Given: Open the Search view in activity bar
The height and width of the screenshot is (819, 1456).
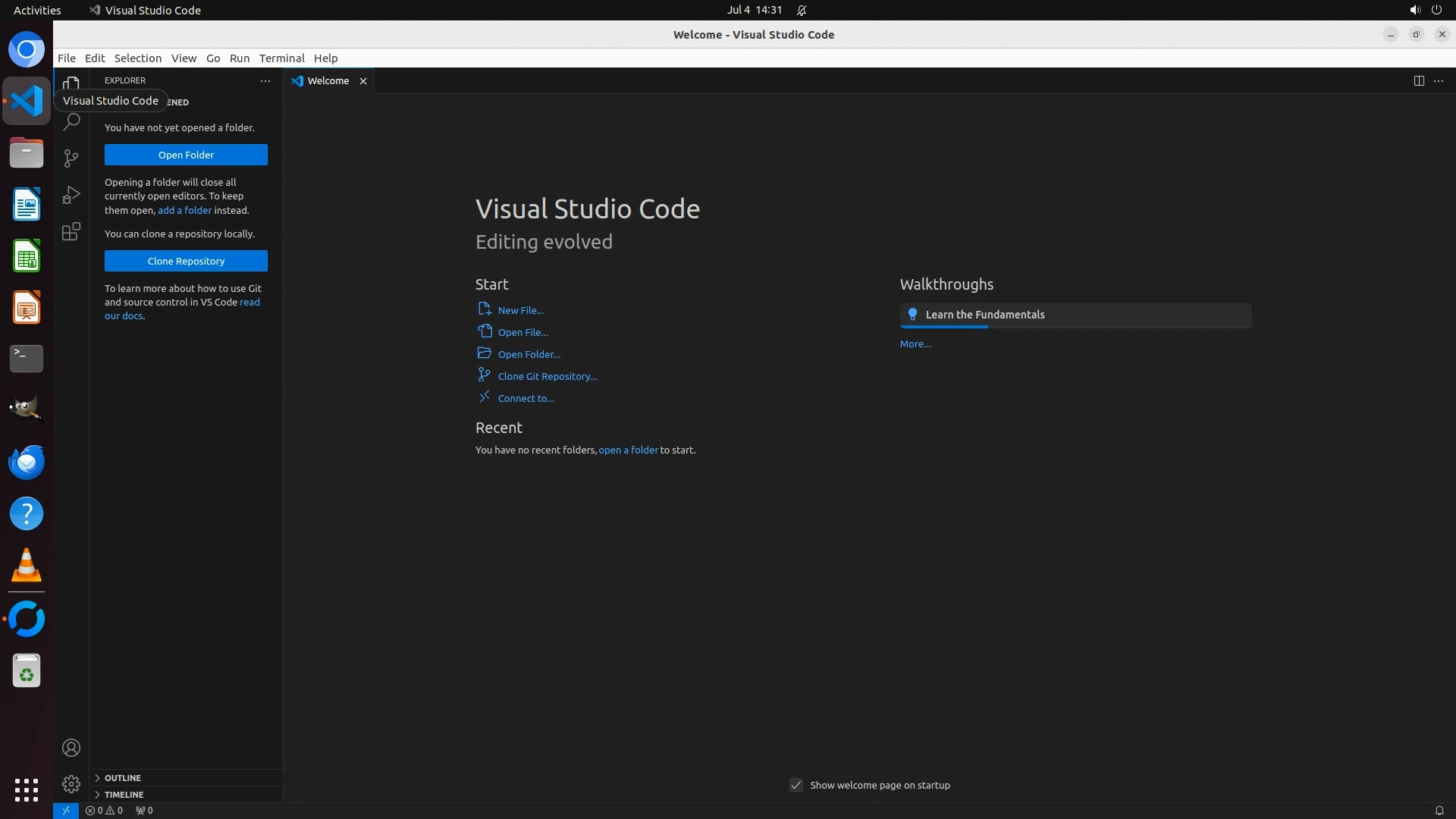Looking at the screenshot, I should 71,121.
